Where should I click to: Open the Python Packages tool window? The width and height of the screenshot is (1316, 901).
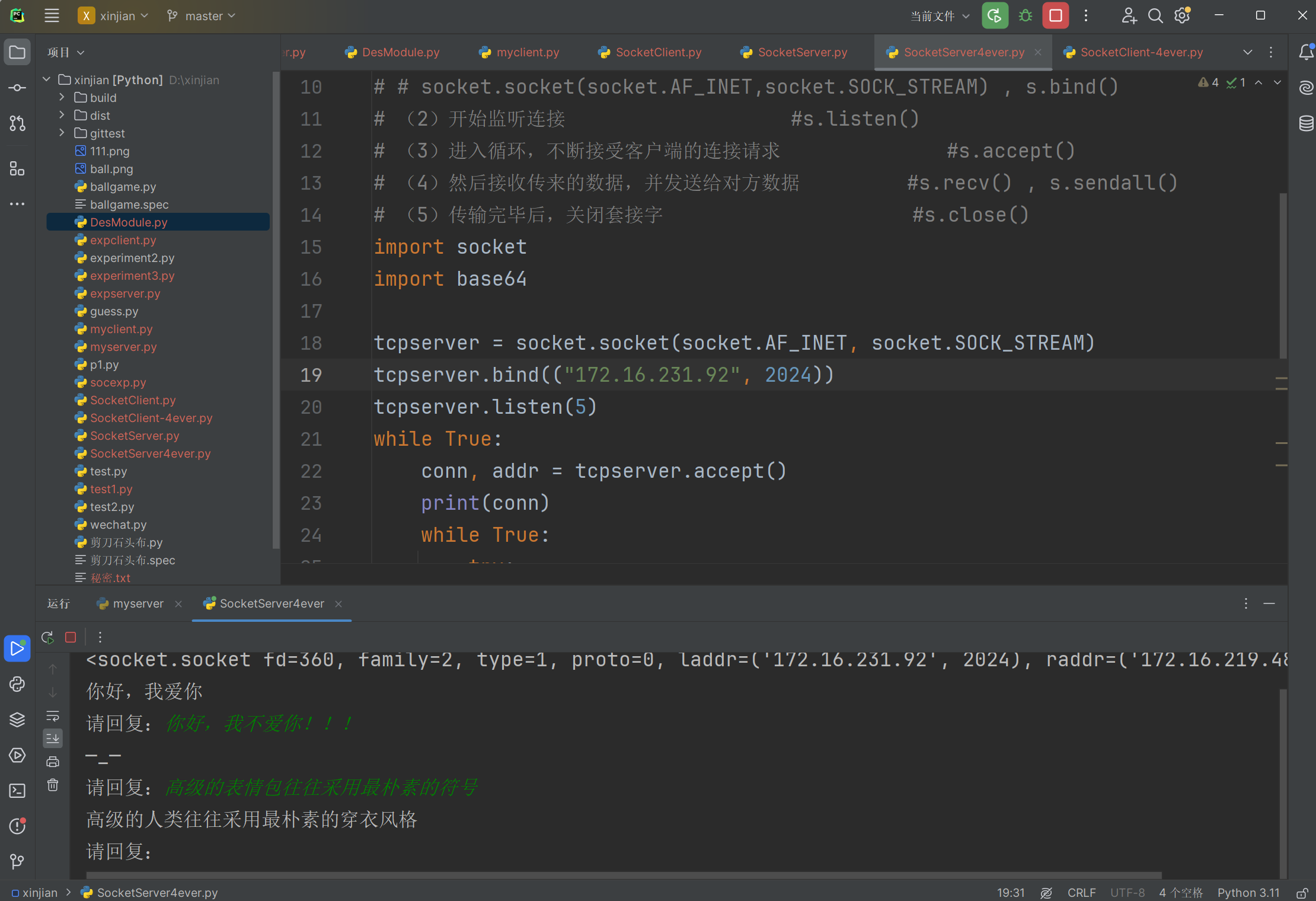pyautogui.click(x=17, y=720)
